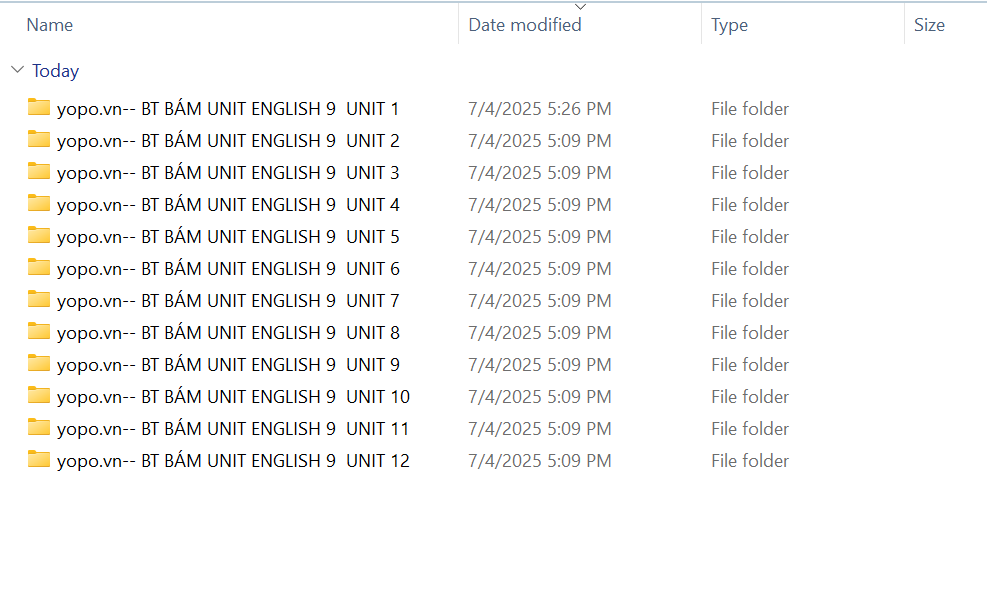
Task: Sort files by Name column header
Action: point(50,25)
